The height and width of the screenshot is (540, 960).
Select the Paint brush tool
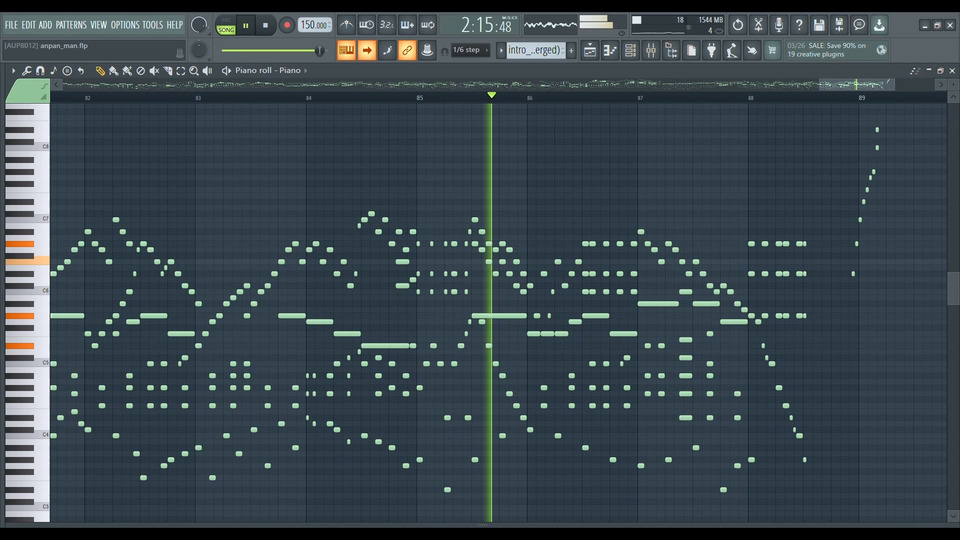click(113, 71)
